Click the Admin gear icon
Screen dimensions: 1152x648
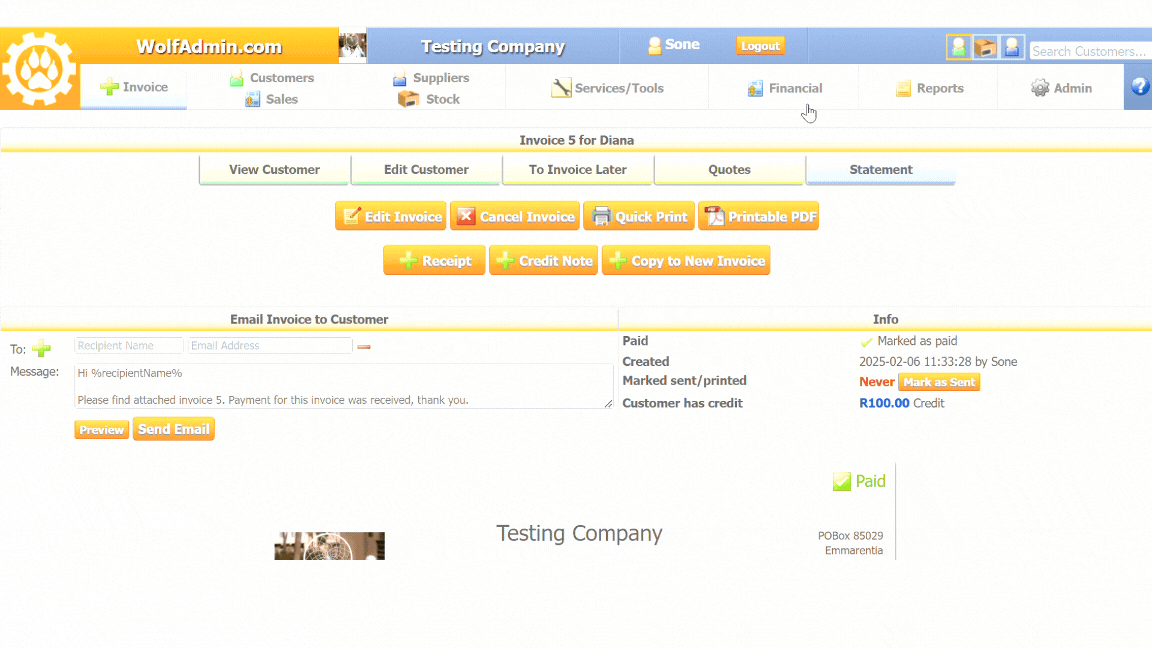pyautogui.click(x=1040, y=87)
